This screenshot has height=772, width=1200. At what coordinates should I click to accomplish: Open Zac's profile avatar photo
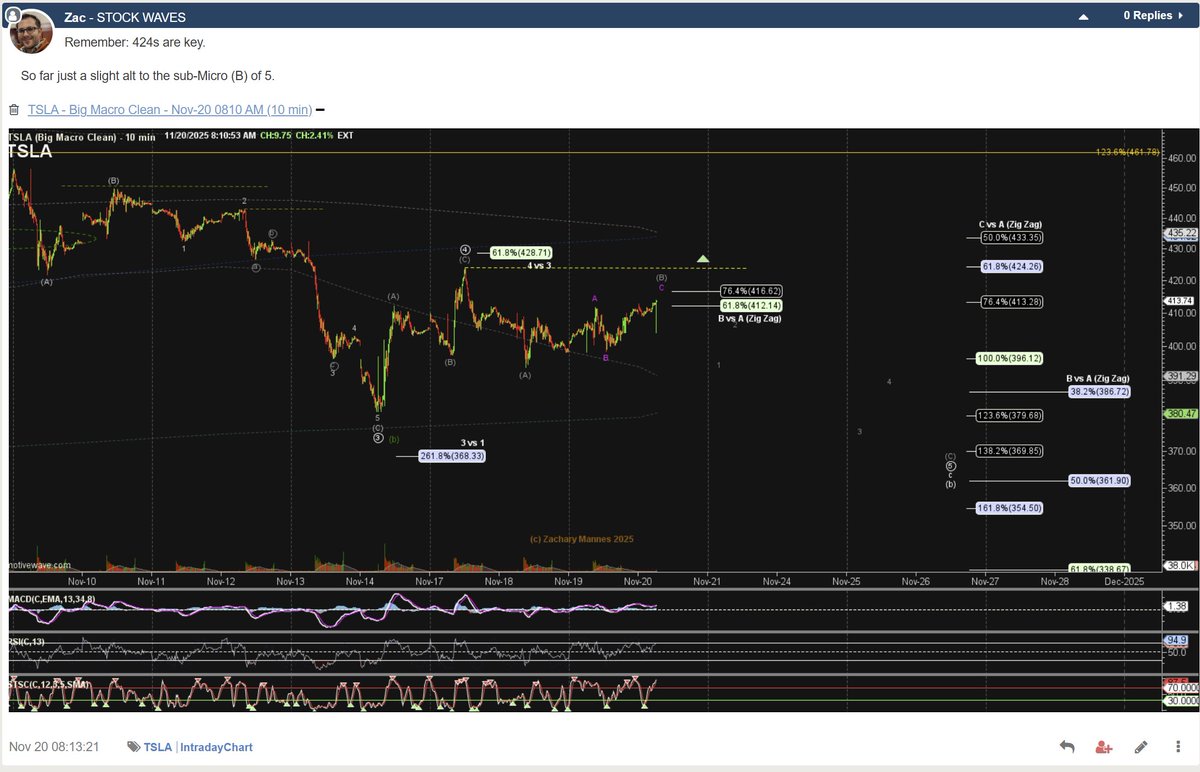pyautogui.click(x=31, y=31)
